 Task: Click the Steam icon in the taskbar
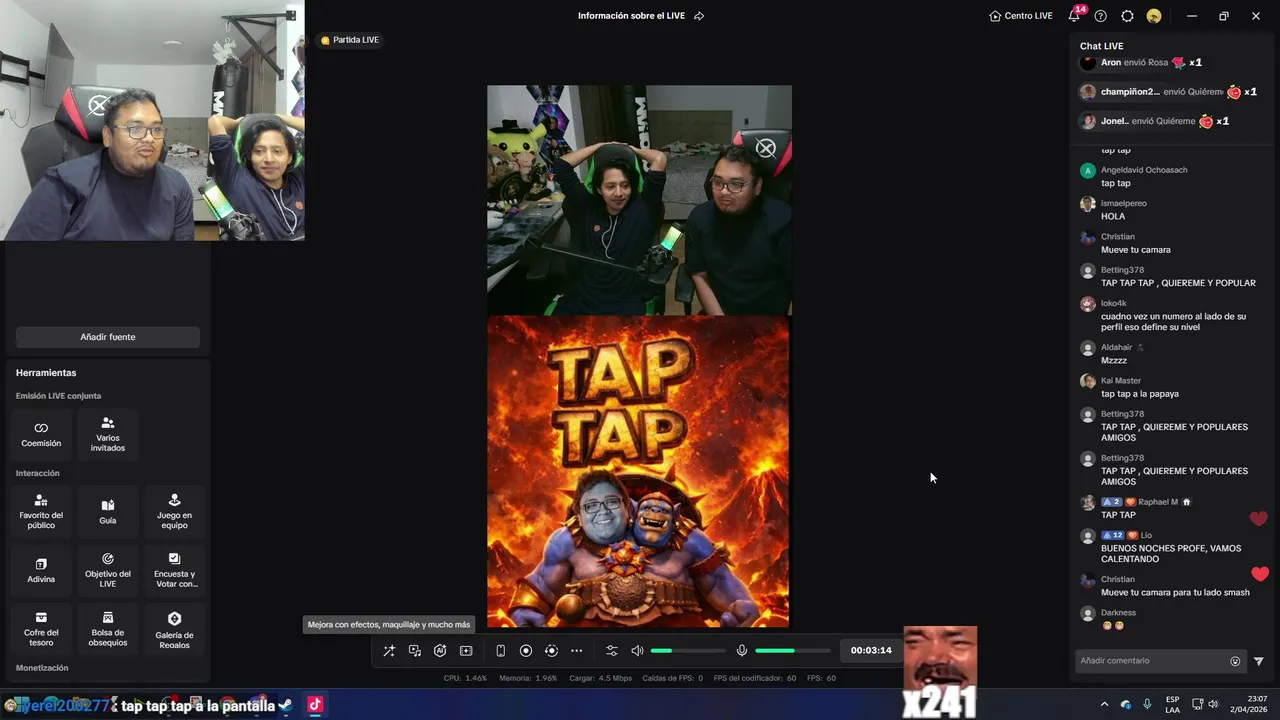[285, 705]
